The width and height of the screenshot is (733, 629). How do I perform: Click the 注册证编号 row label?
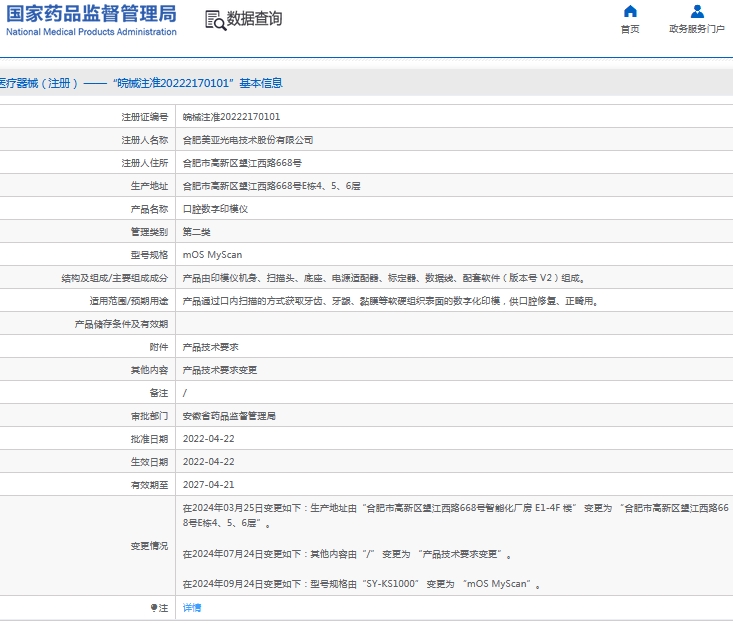(144, 117)
